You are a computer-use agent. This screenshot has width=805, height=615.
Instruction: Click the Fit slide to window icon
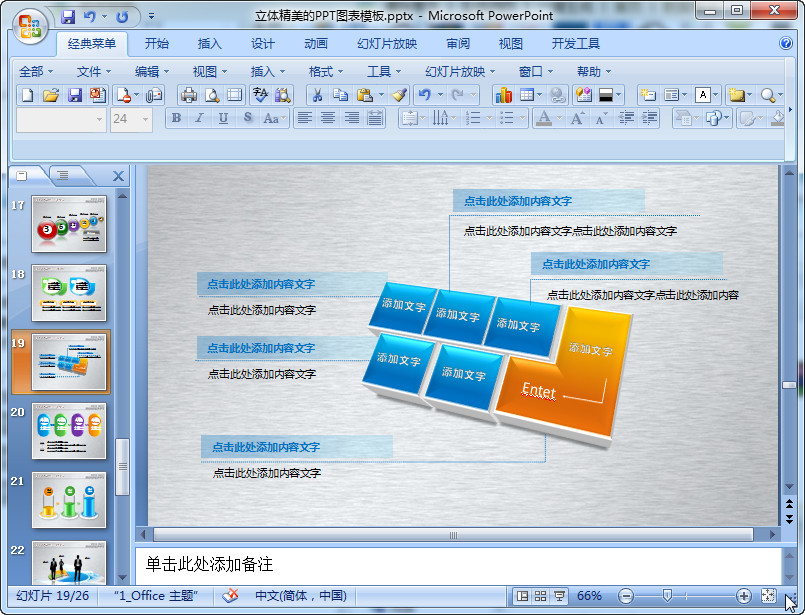tap(768, 595)
